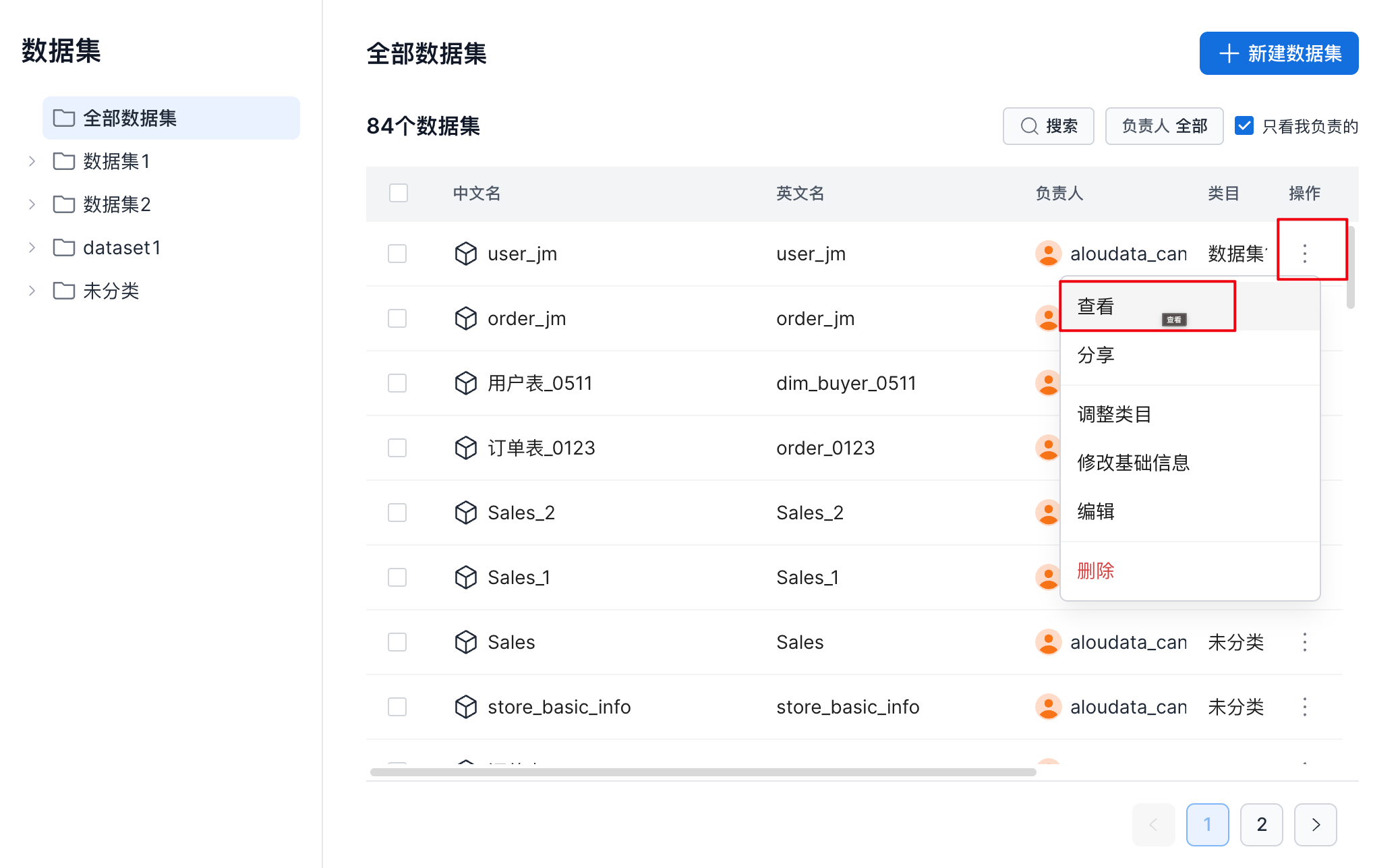Screen dimensions: 1400x868
Task: Click the kebab icon for store_basic_info row
Action: pos(1304,707)
